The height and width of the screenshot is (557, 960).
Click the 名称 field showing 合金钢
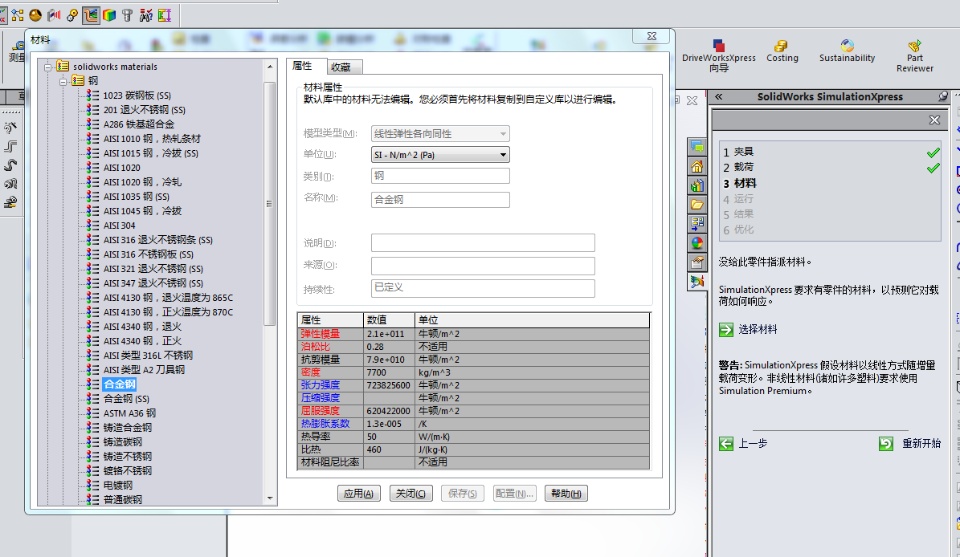click(x=440, y=200)
